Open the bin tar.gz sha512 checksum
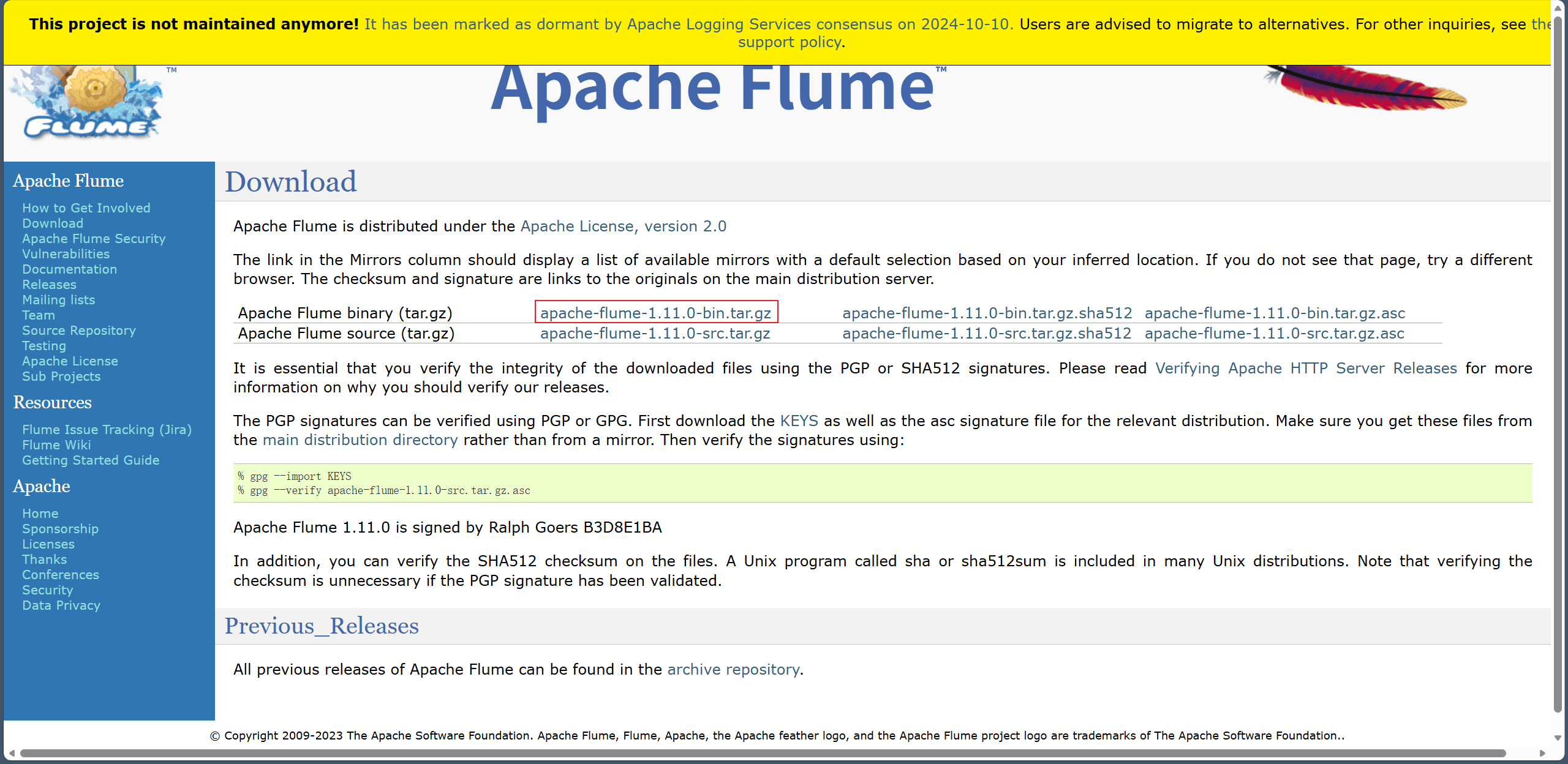The image size is (1568, 764). click(987, 313)
